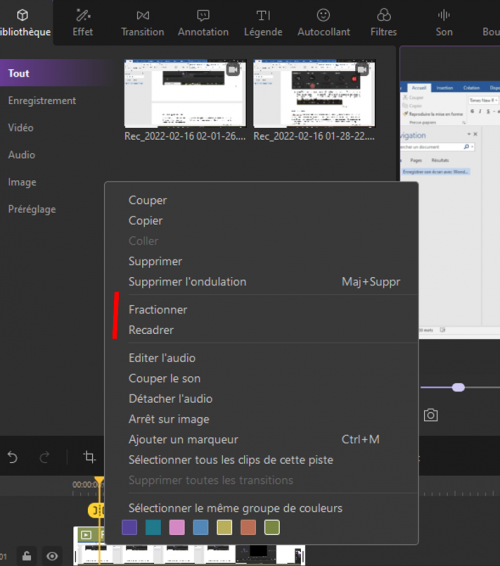The image size is (500, 566).
Task: Select the Vidéo category
Action: point(21,127)
